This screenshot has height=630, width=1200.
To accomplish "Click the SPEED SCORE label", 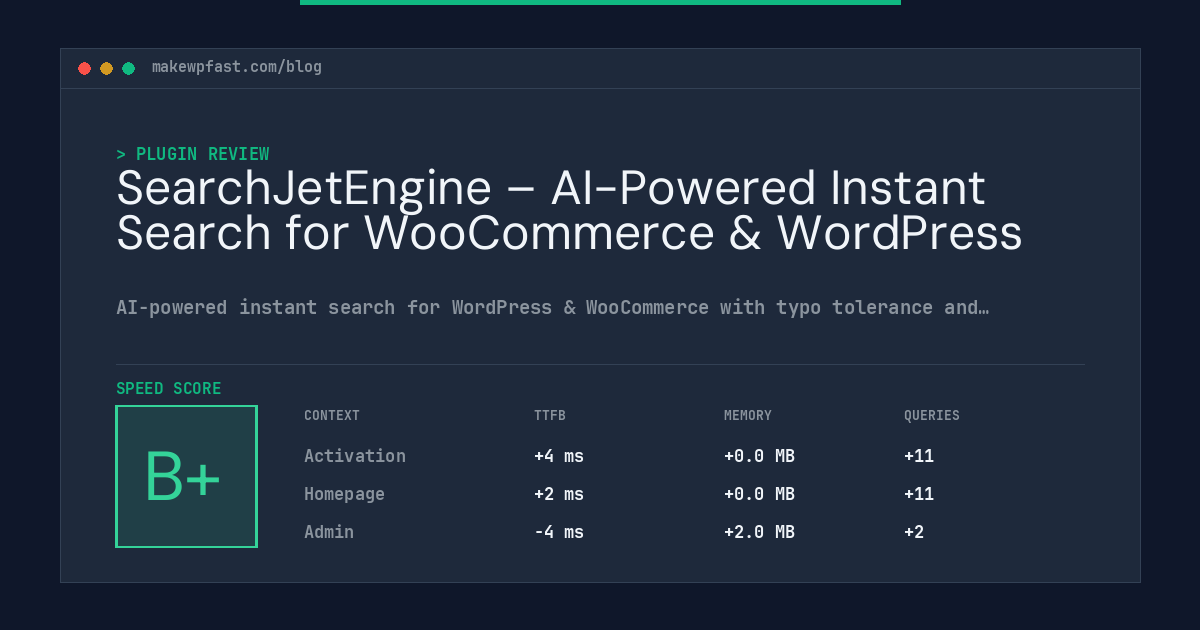I will tap(169, 389).
